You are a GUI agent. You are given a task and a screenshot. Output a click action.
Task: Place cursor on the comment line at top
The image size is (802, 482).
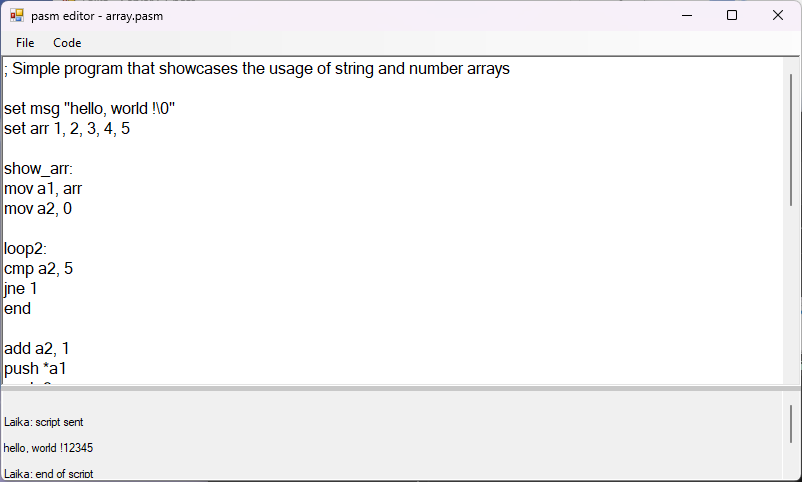coord(256,69)
